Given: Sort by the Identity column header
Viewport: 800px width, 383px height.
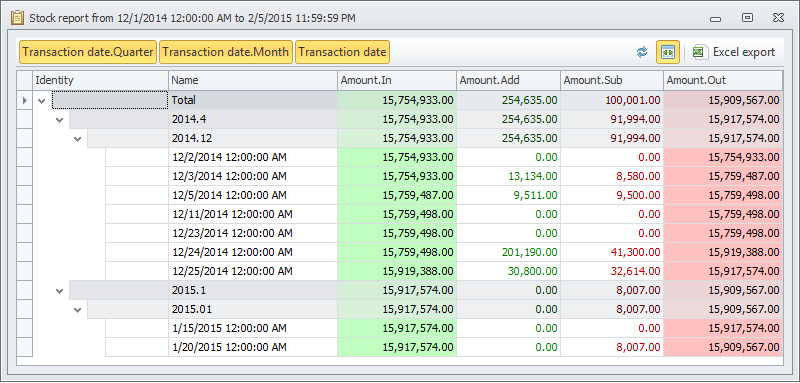Looking at the screenshot, I should tap(101, 81).
